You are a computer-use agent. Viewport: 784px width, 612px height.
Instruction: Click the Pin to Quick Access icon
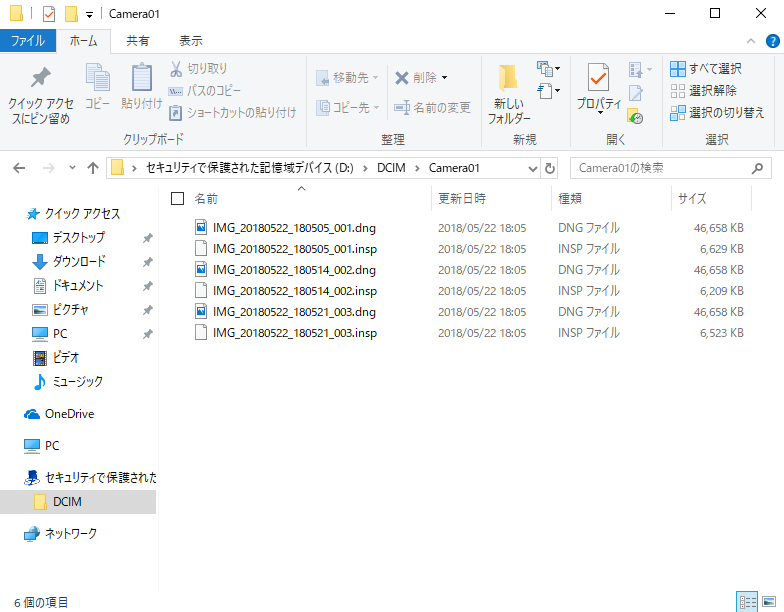coord(40,94)
